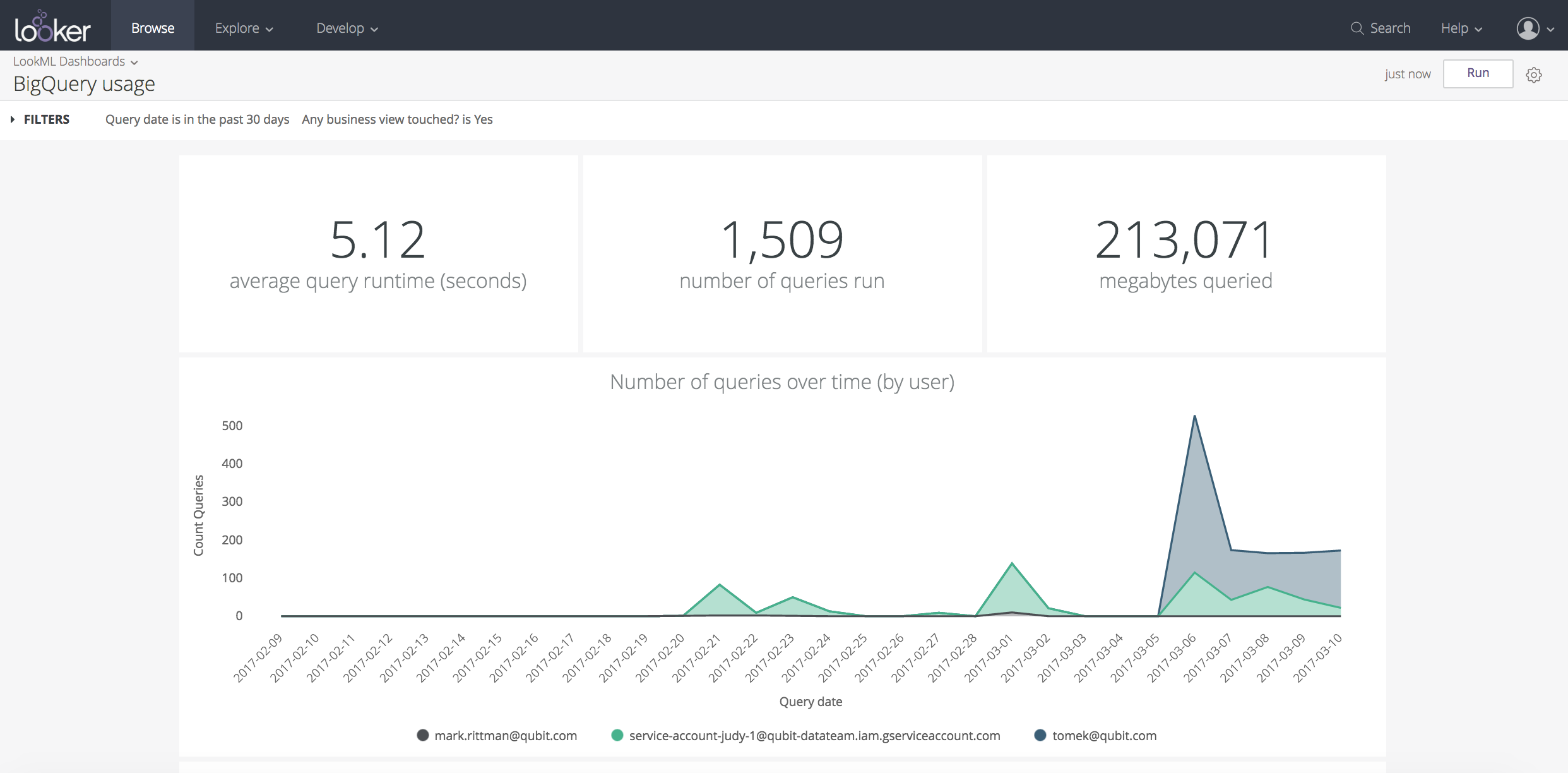1568x773 pixels.
Task: Click the megabytes queried caption
Action: pyautogui.click(x=1185, y=280)
